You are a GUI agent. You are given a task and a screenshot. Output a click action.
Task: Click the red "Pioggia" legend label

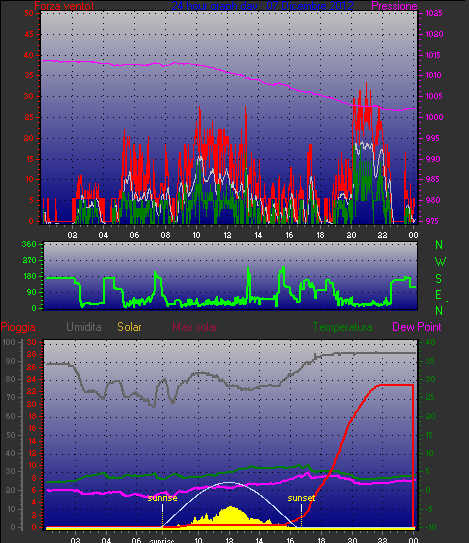click(x=18, y=327)
